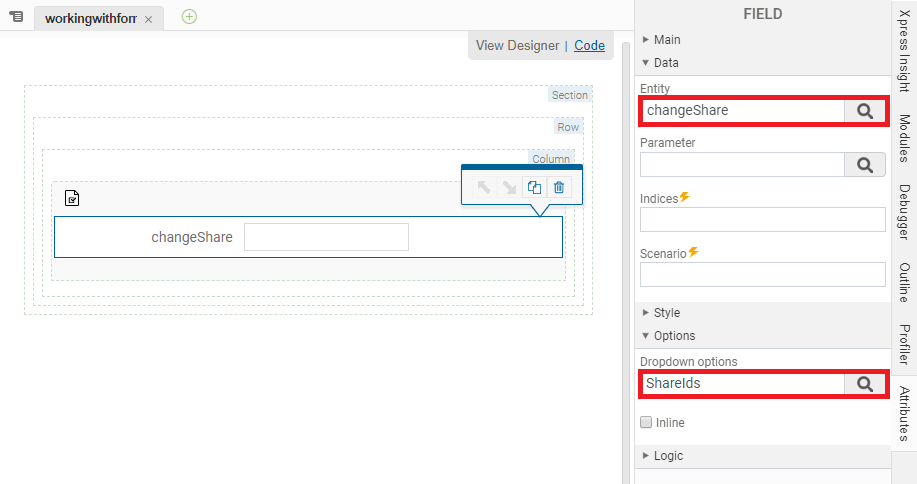Image resolution: width=917 pixels, height=484 pixels.
Task: Click the changeShare text input in designer
Action: coord(326,237)
